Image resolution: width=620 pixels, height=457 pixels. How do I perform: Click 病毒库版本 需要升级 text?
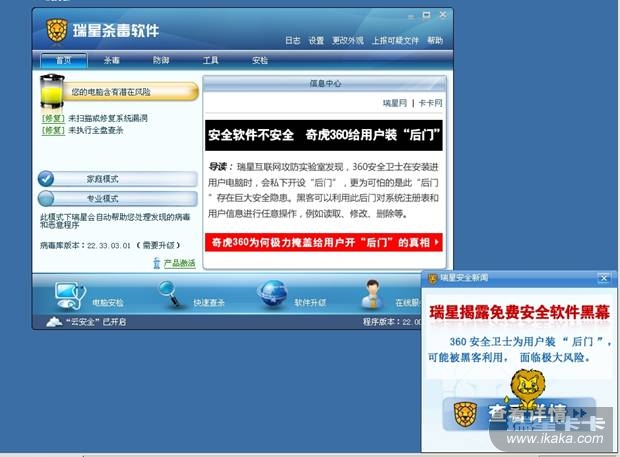tap(110, 245)
